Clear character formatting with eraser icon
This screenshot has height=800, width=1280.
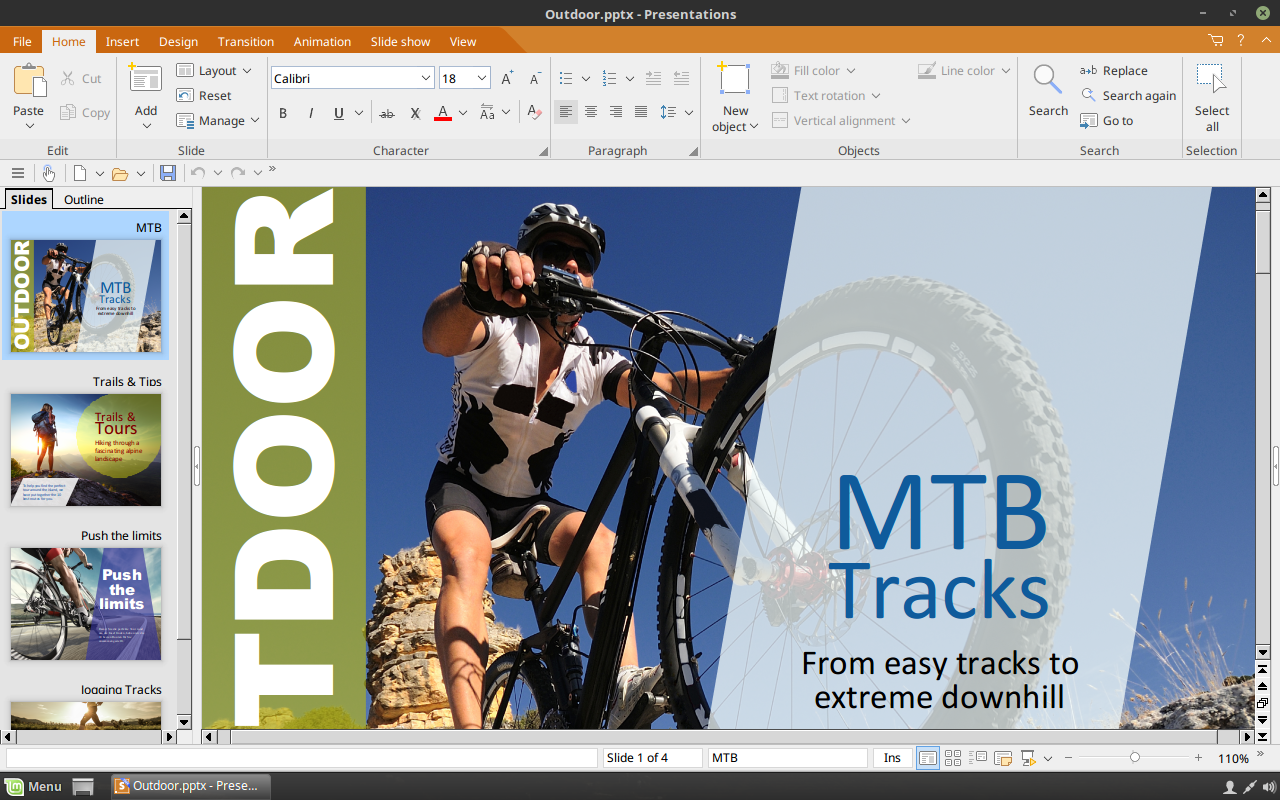click(534, 113)
